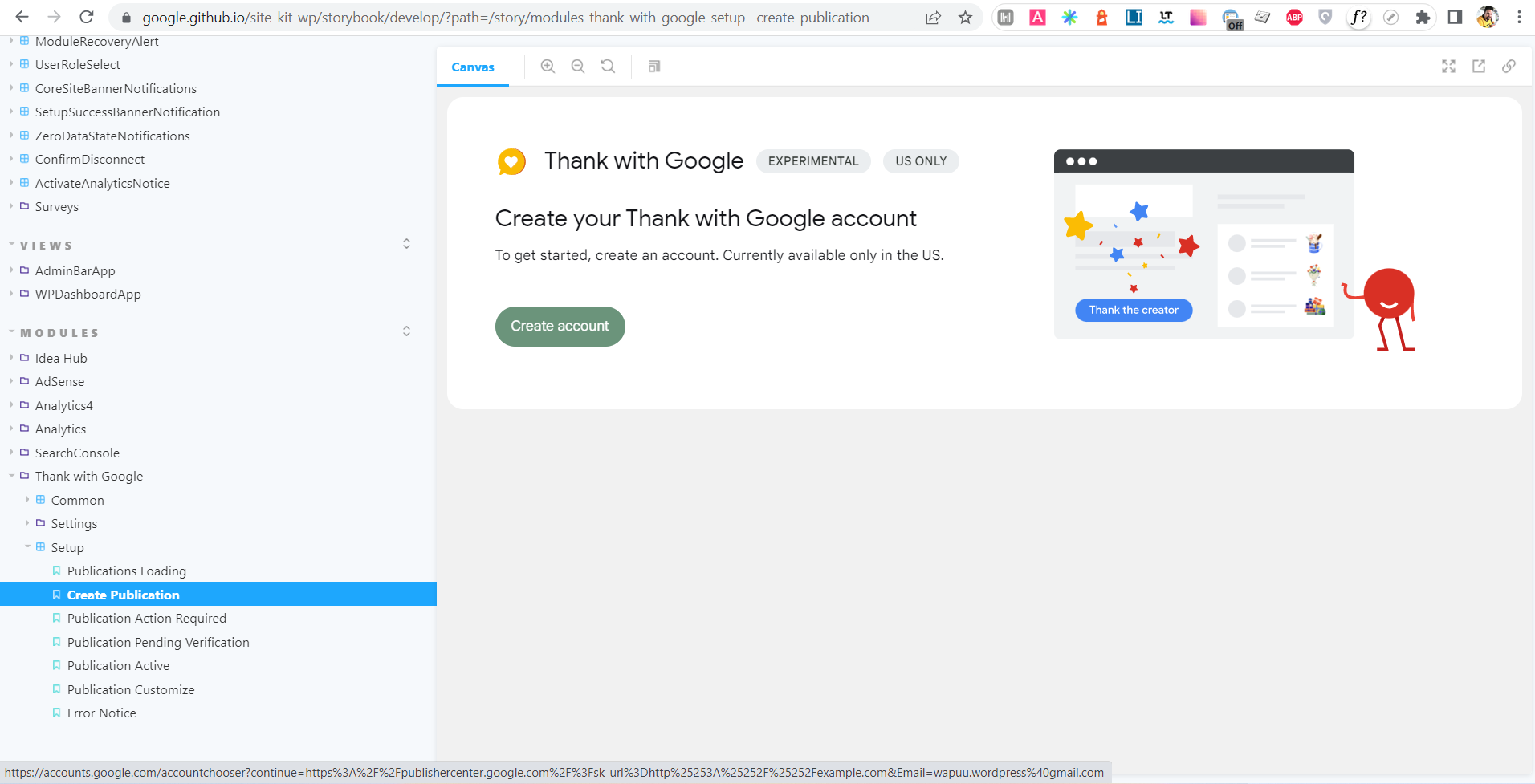Image resolution: width=1535 pixels, height=784 pixels.
Task: Click the Thank the creator button
Action: click(1134, 310)
